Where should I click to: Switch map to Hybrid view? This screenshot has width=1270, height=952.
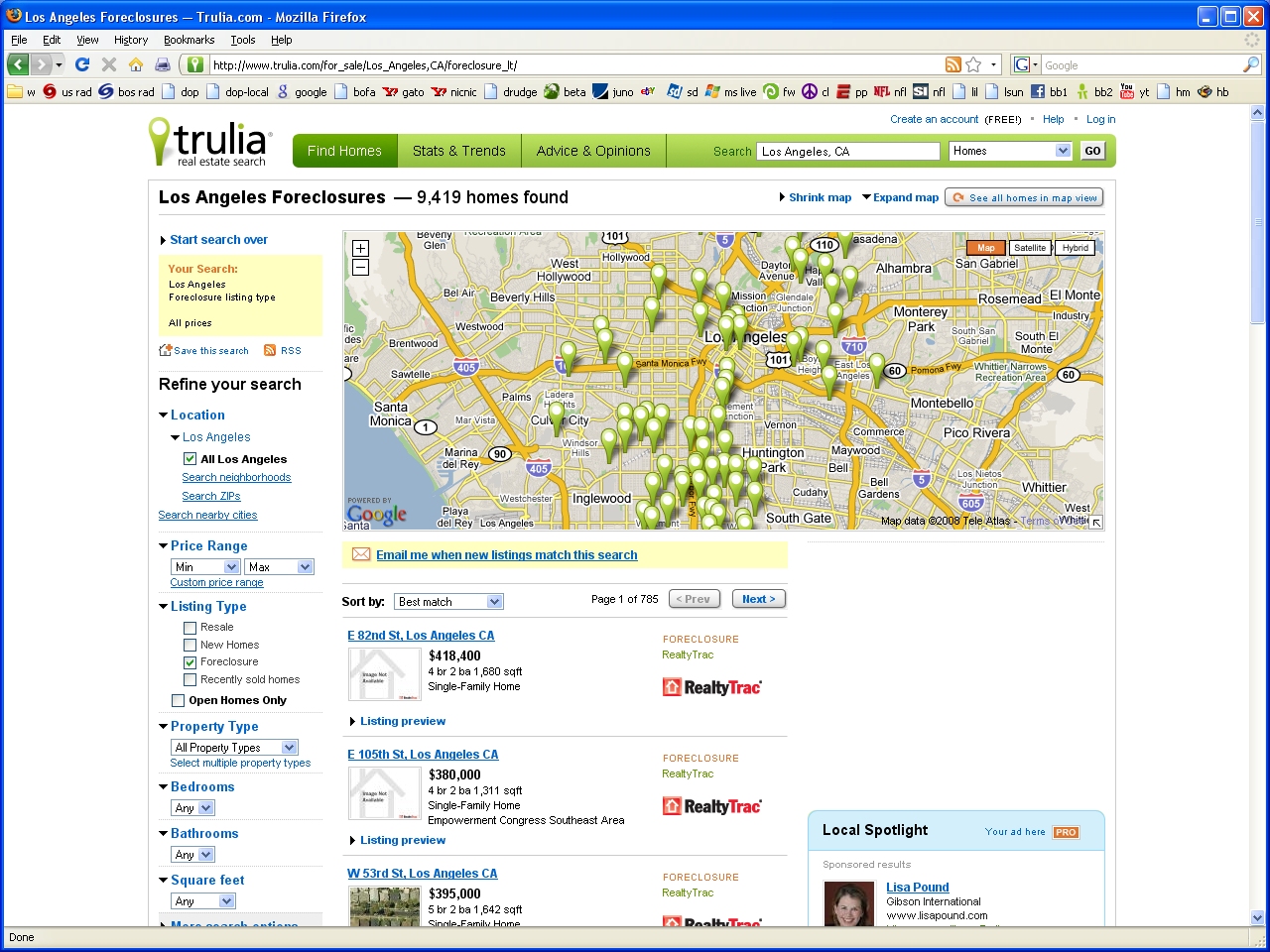(x=1076, y=248)
